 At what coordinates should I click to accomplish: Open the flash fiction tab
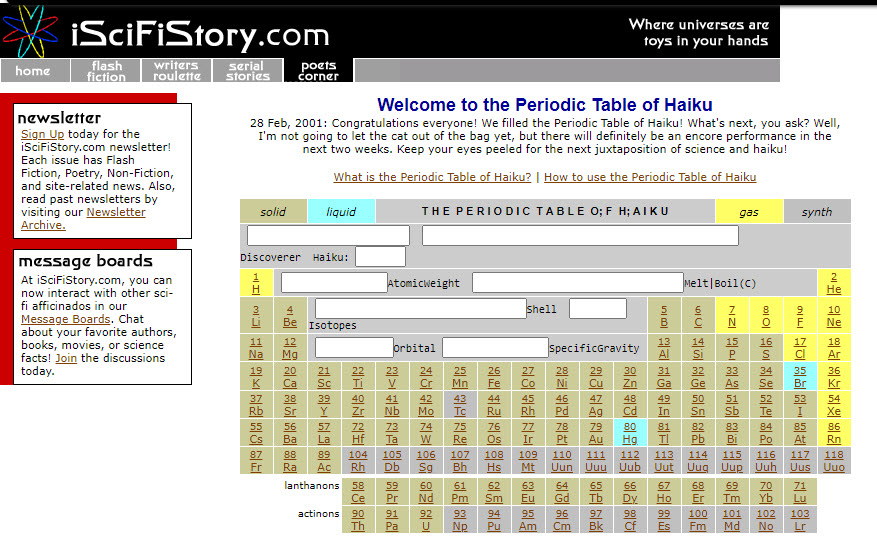pos(106,70)
